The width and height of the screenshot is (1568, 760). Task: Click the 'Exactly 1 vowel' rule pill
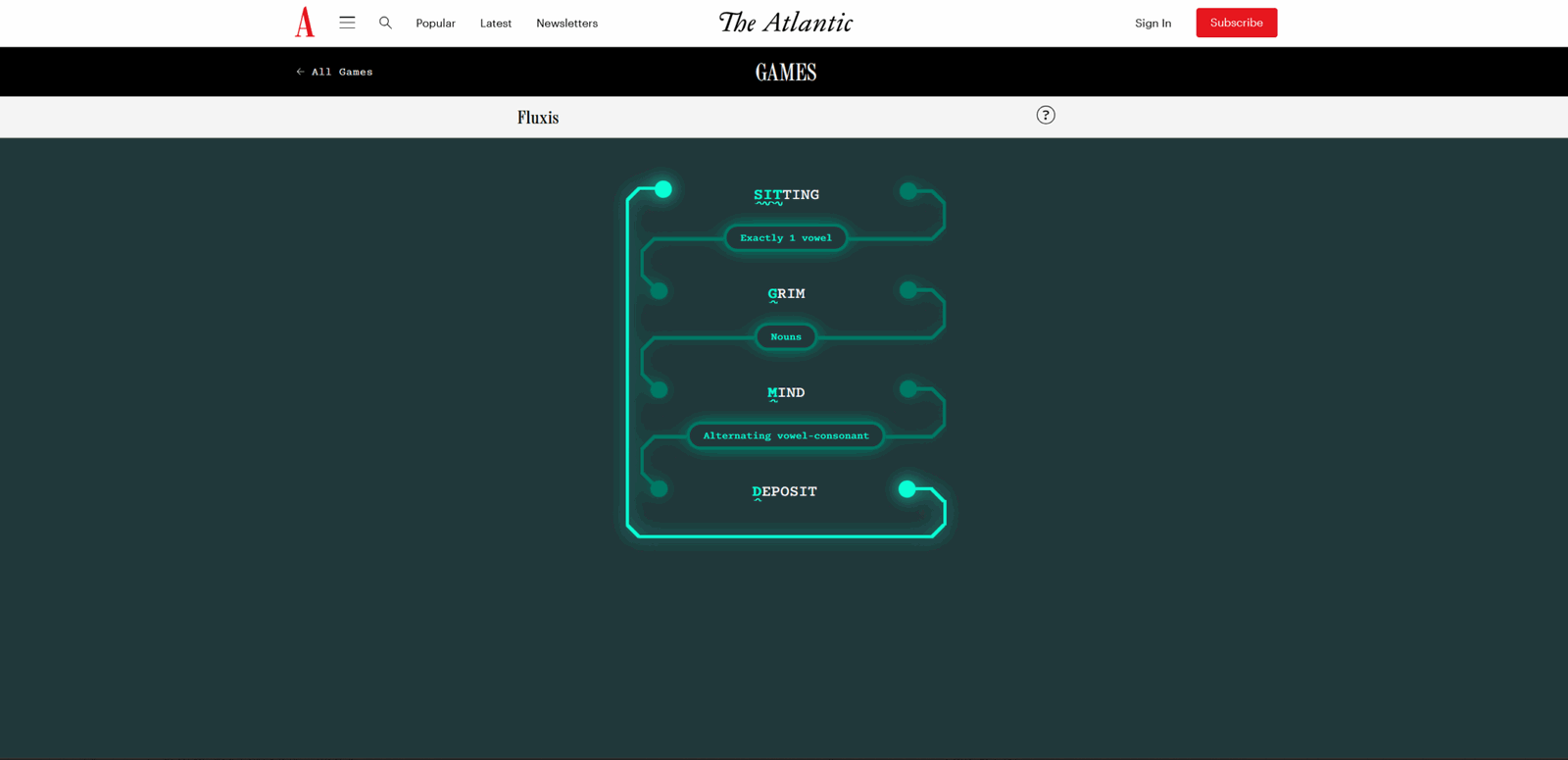tap(786, 237)
